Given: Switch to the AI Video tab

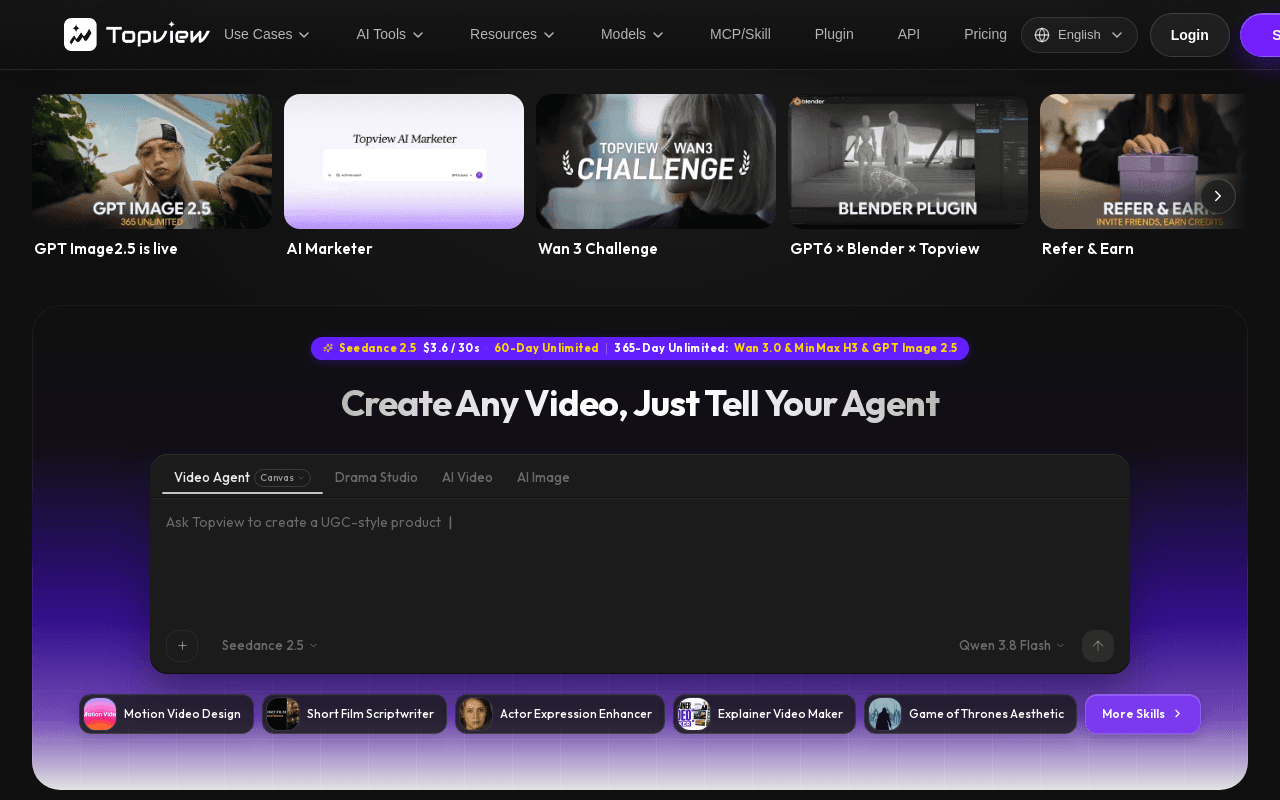Looking at the screenshot, I should pos(467,478).
